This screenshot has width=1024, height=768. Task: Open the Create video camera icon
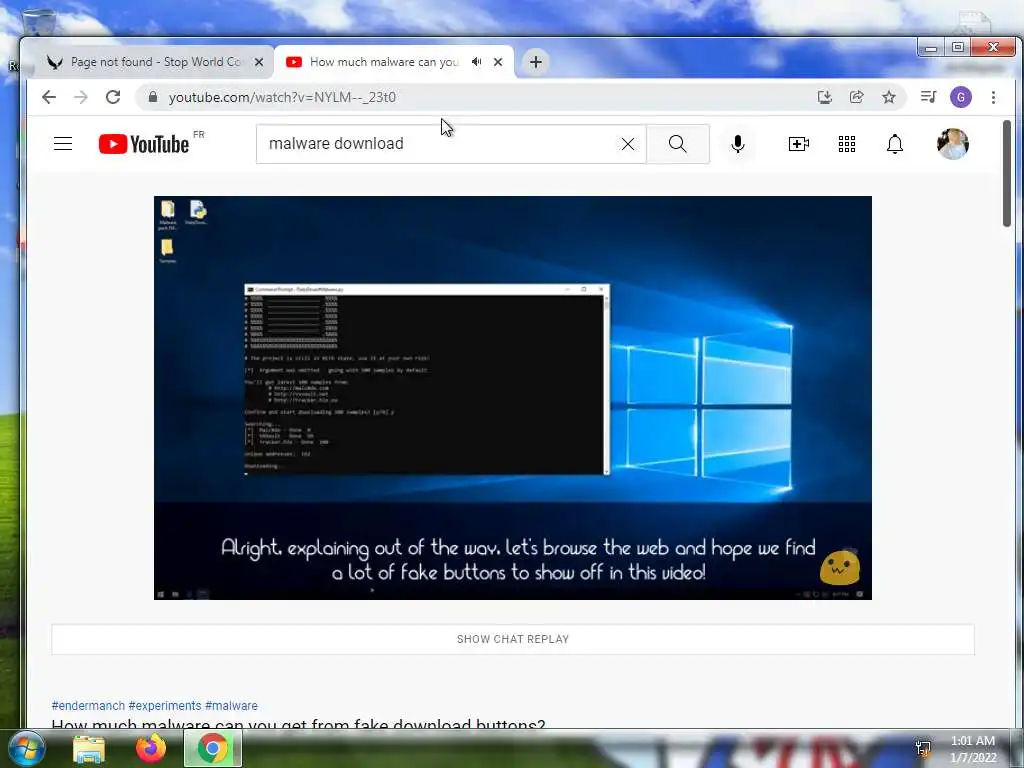click(x=799, y=144)
